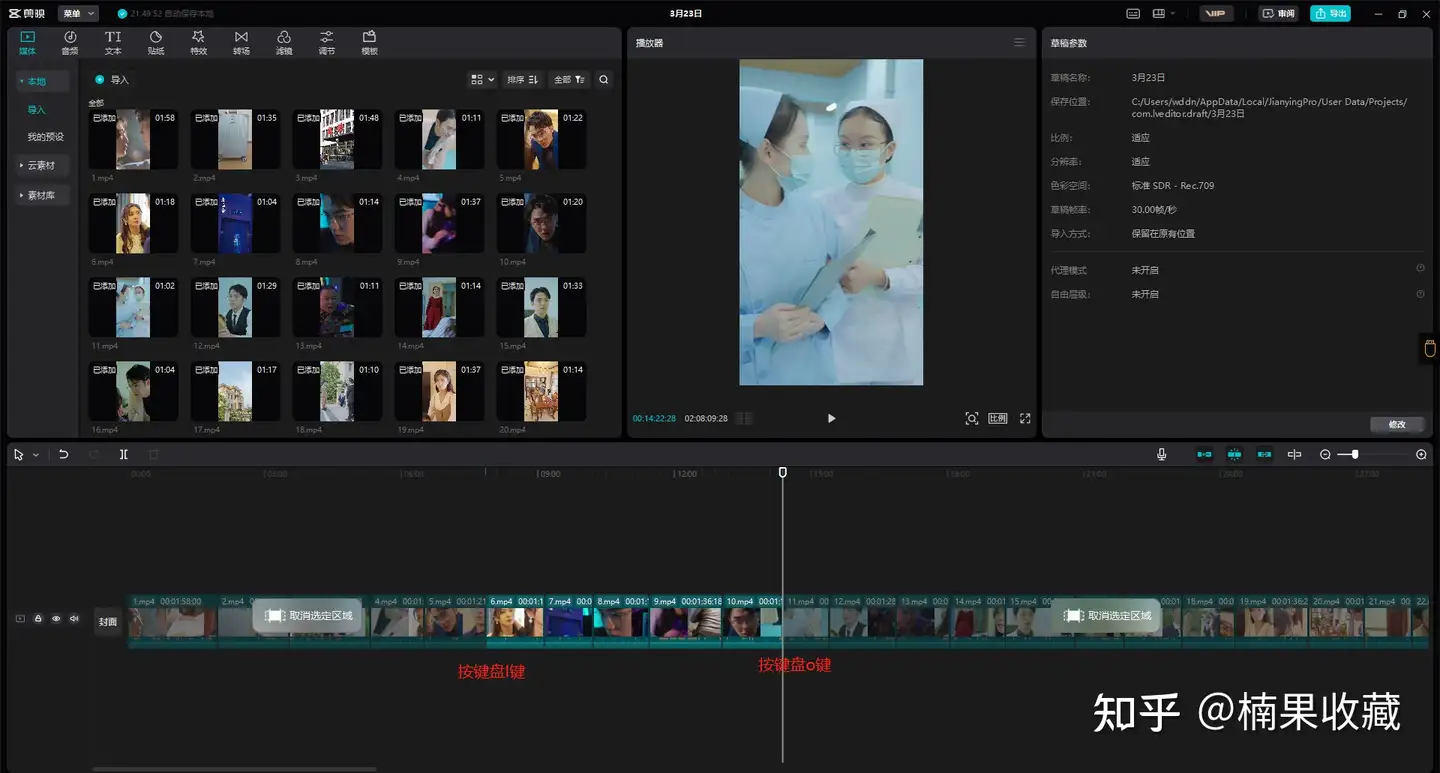Click the track collapse icon left of the lock
Image resolution: width=1440 pixels, height=773 pixels.
pos(20,619)
